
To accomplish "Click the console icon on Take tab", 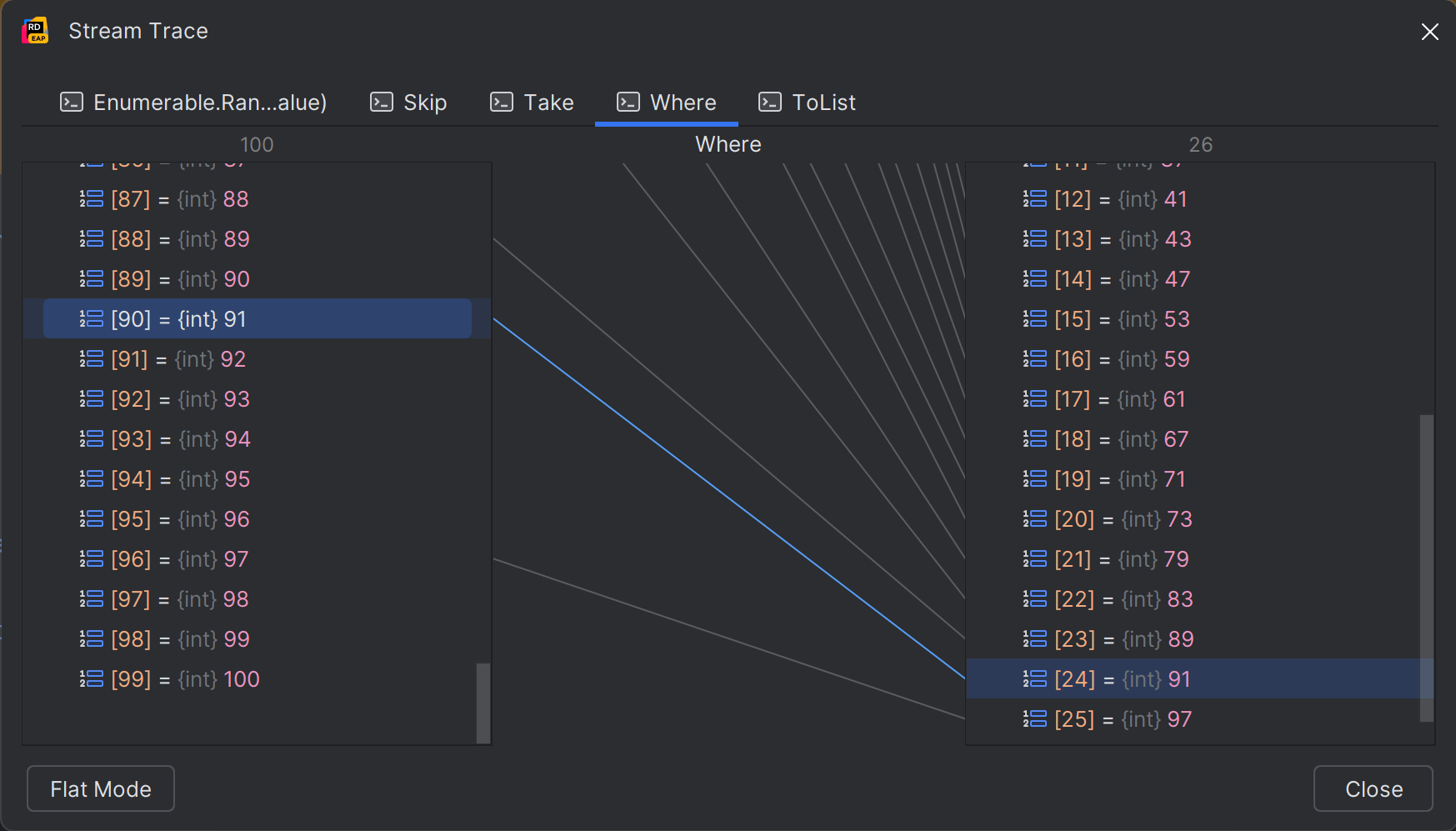I will click(x=502, y=103).
